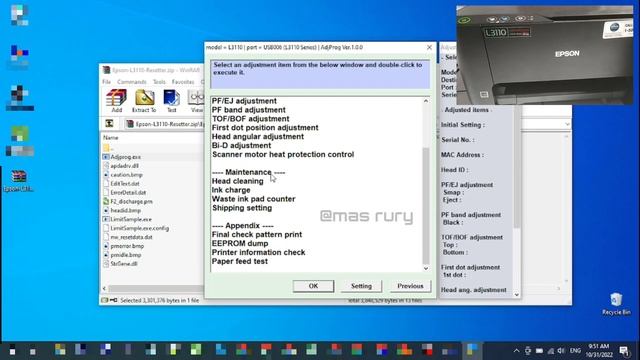Select Paper feed test item
This screenshot has height=360, width=640.
pos(240,262)
